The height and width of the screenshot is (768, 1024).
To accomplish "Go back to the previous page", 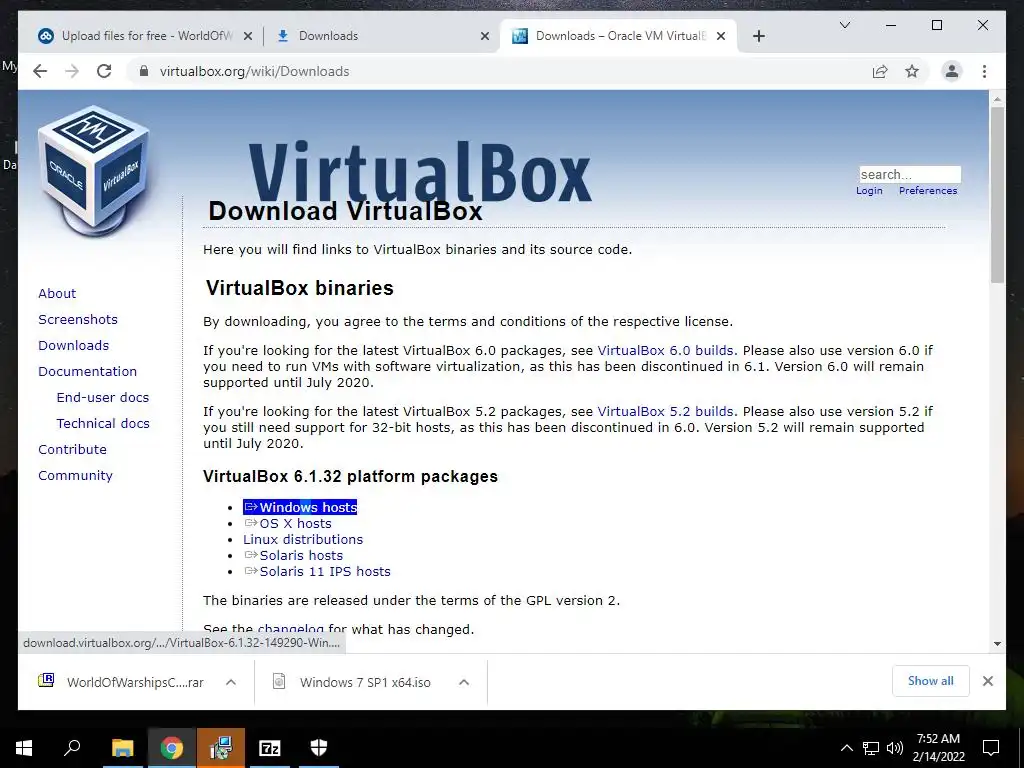I will coord(40,71).
